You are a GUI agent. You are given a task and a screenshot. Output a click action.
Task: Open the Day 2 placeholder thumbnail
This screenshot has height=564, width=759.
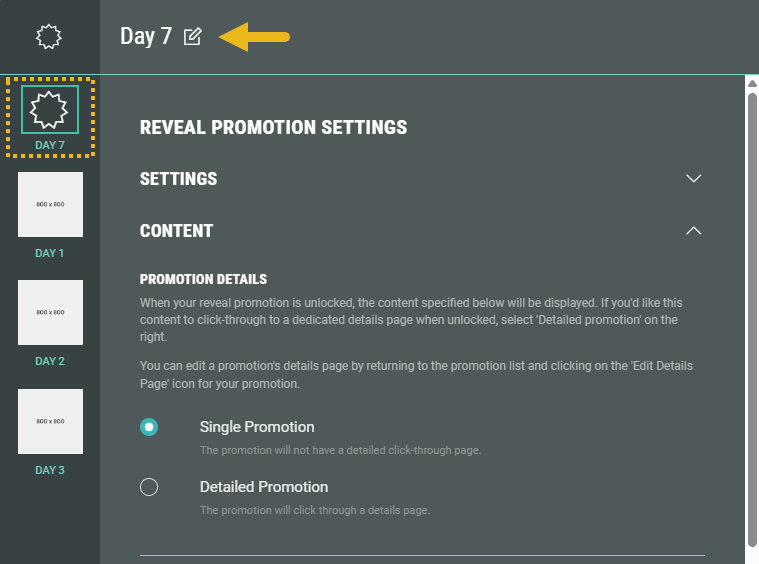50,312
